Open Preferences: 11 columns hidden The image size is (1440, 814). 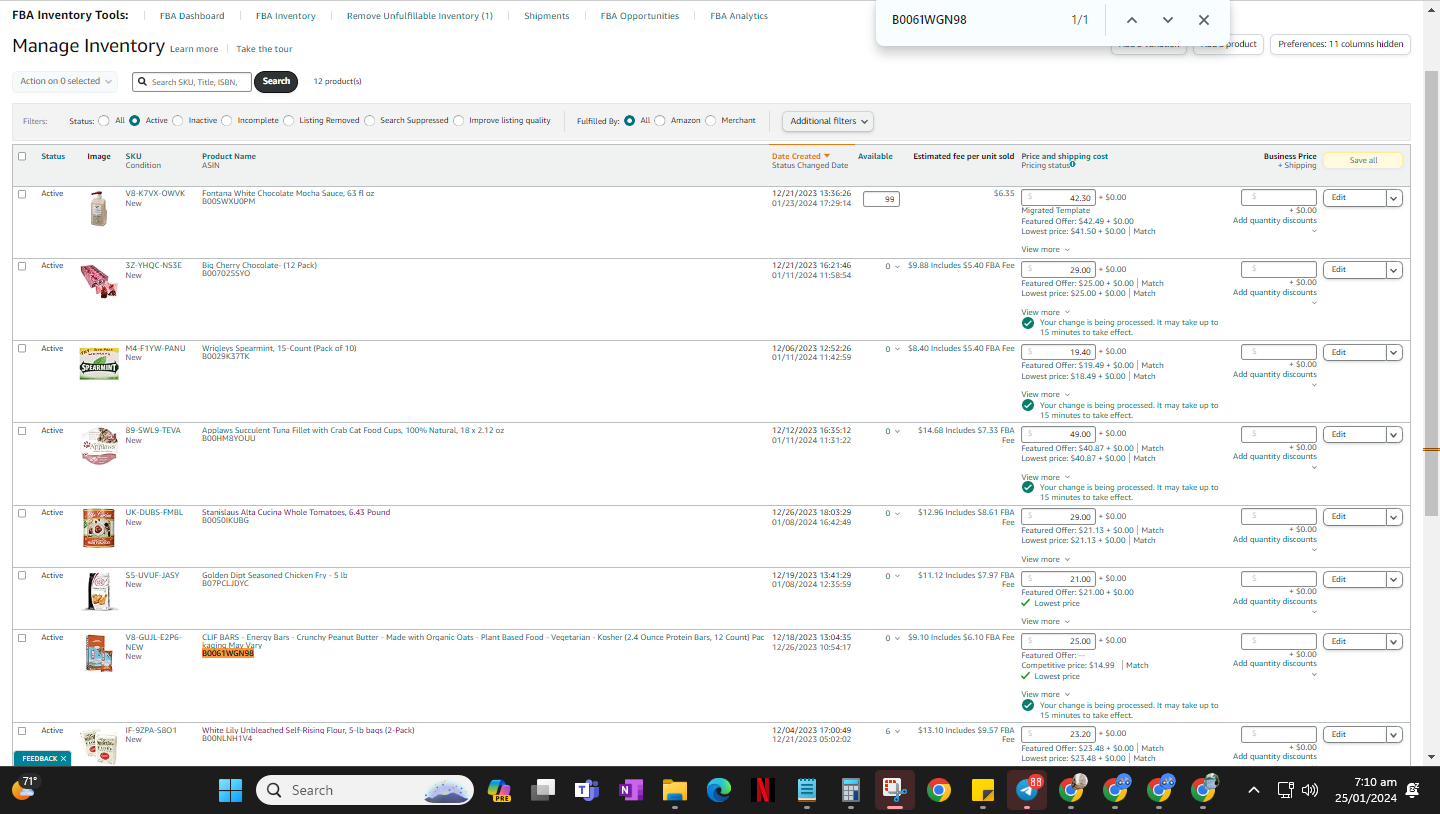1340,44
